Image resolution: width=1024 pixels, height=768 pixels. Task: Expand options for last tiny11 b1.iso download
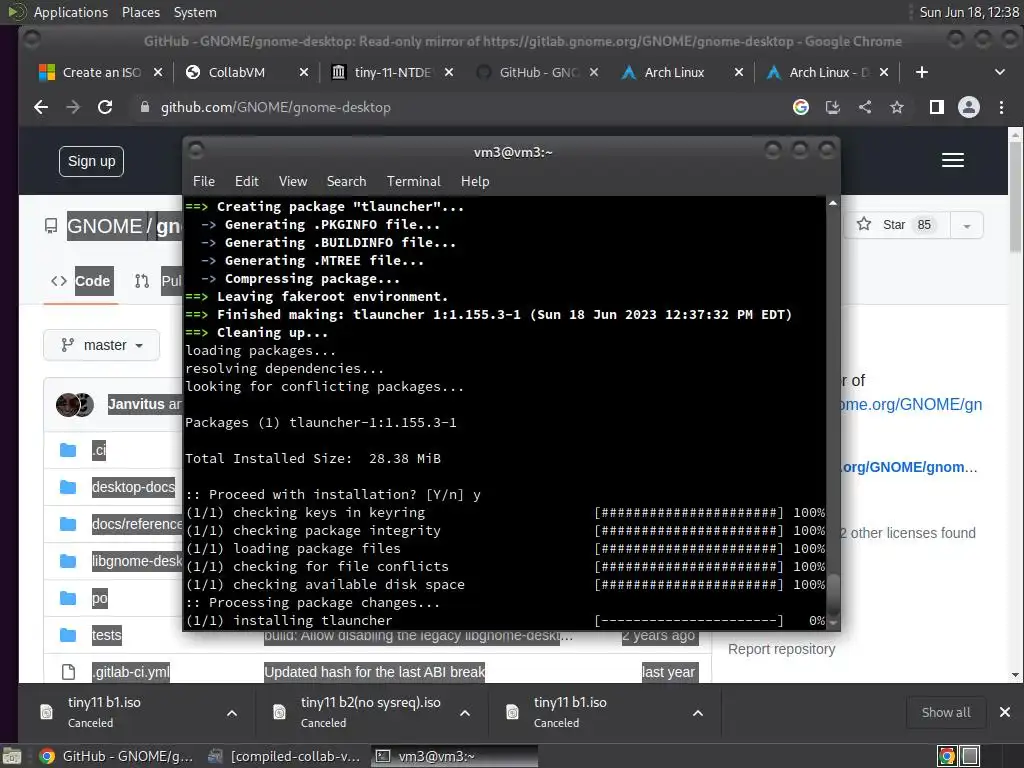(697, 712)
